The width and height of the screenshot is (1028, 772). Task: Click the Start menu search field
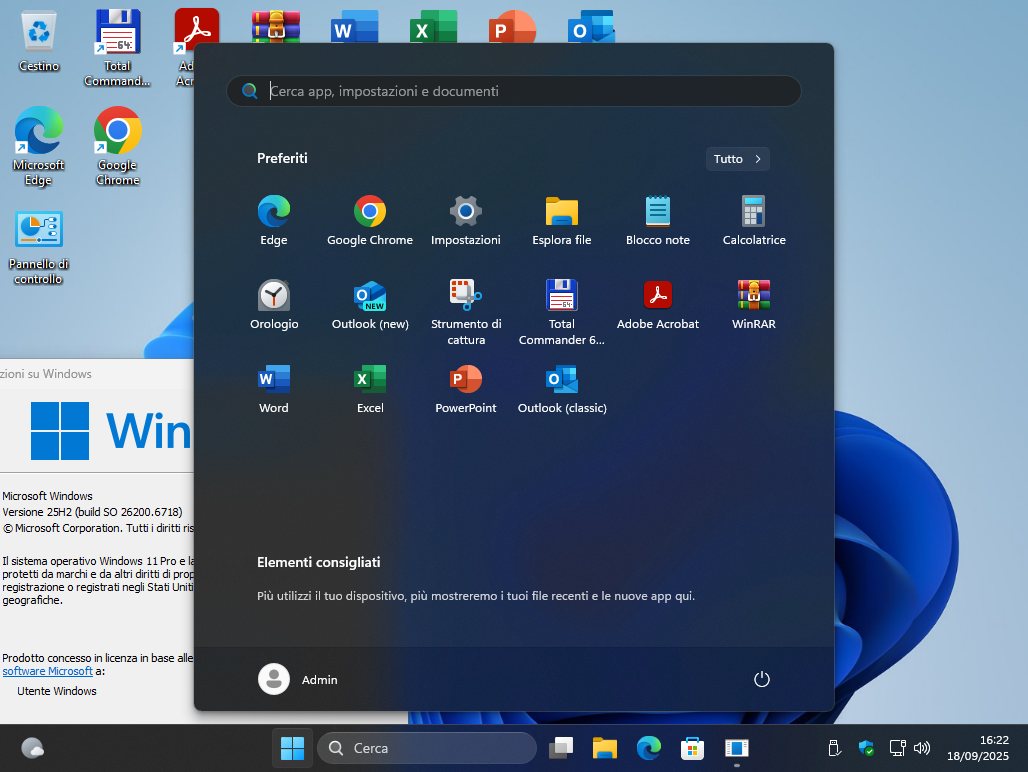[513, 91]
